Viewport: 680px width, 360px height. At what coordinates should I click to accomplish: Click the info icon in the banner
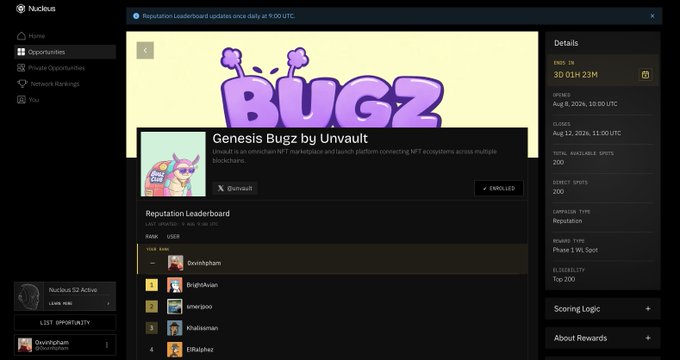click(x=136, y=16)
